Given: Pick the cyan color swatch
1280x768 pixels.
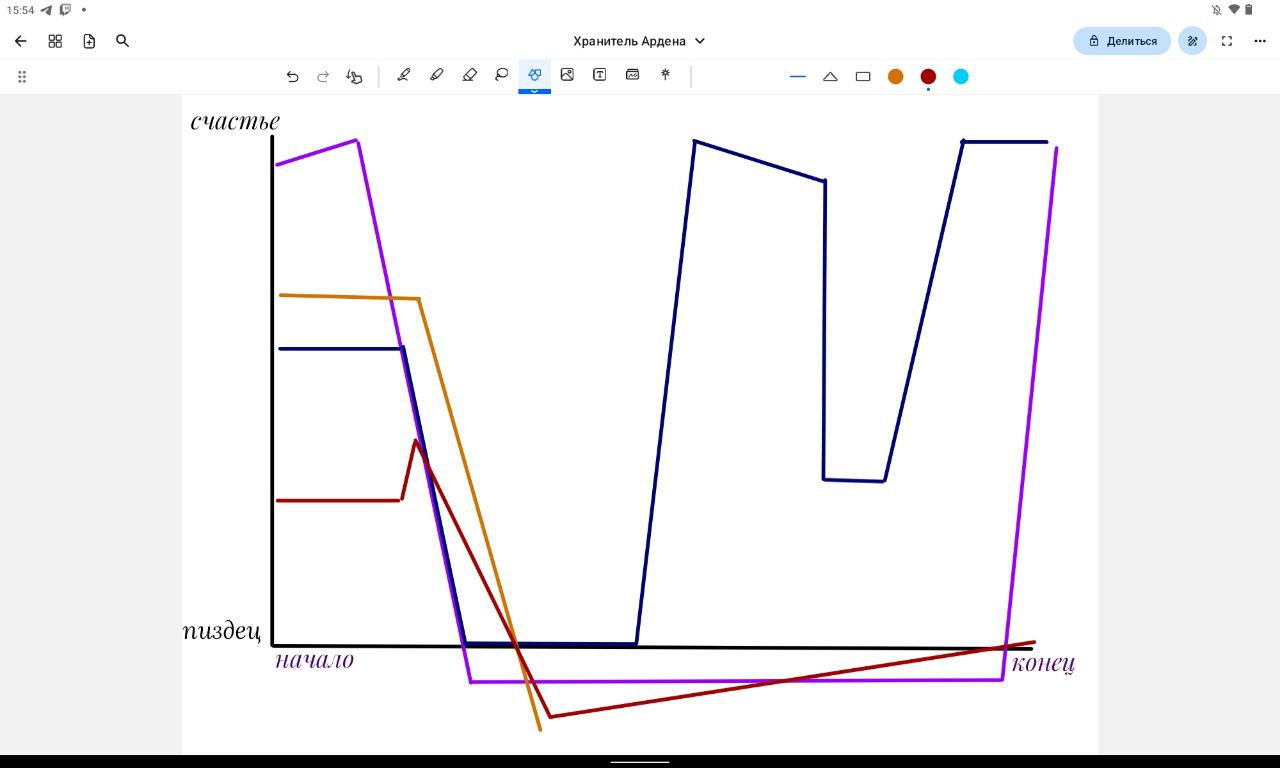Looking at the screenshot, I should pyautogui.click(x=961, y=76).
